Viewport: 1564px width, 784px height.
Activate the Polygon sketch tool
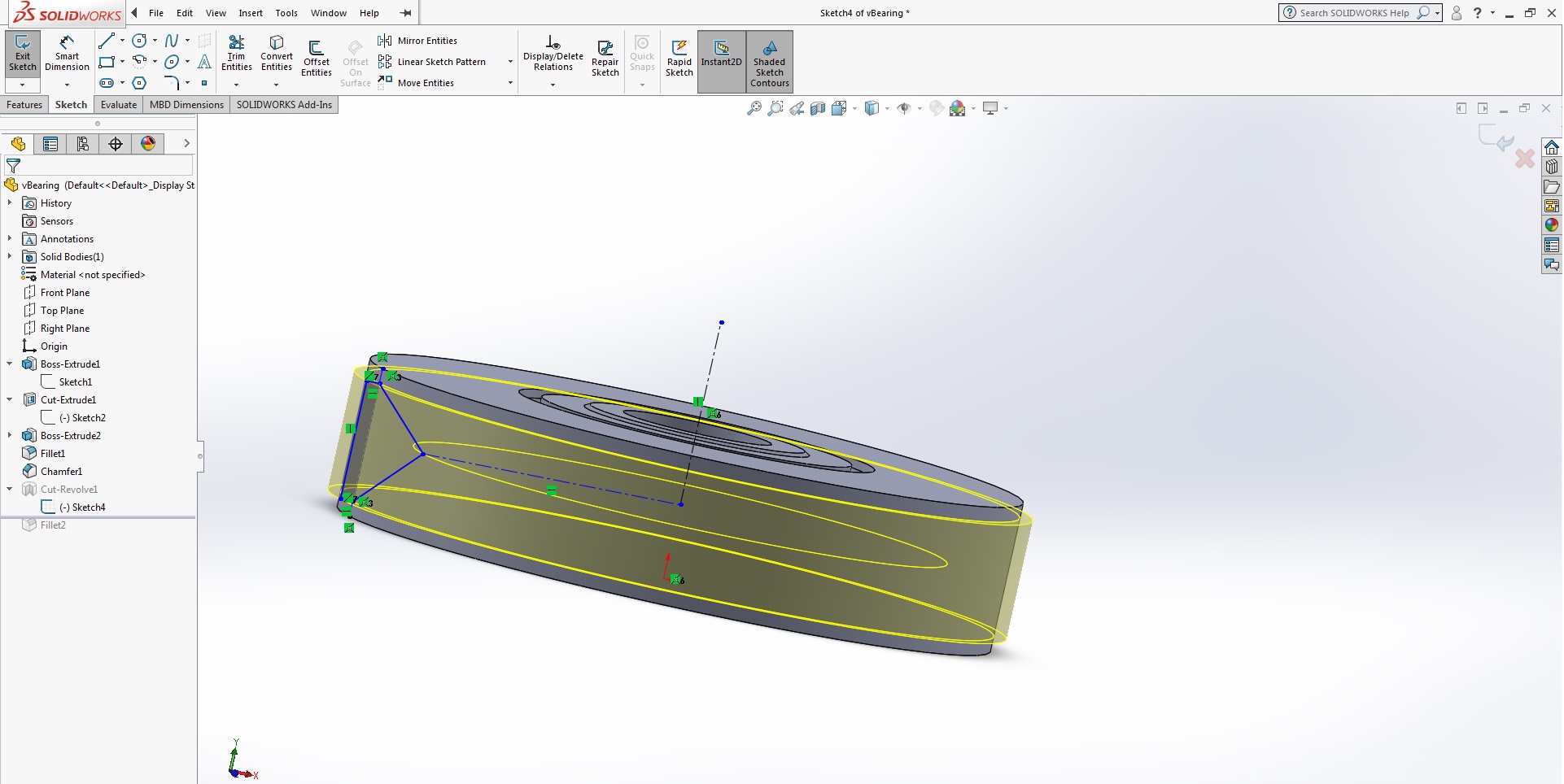[140, 83]
